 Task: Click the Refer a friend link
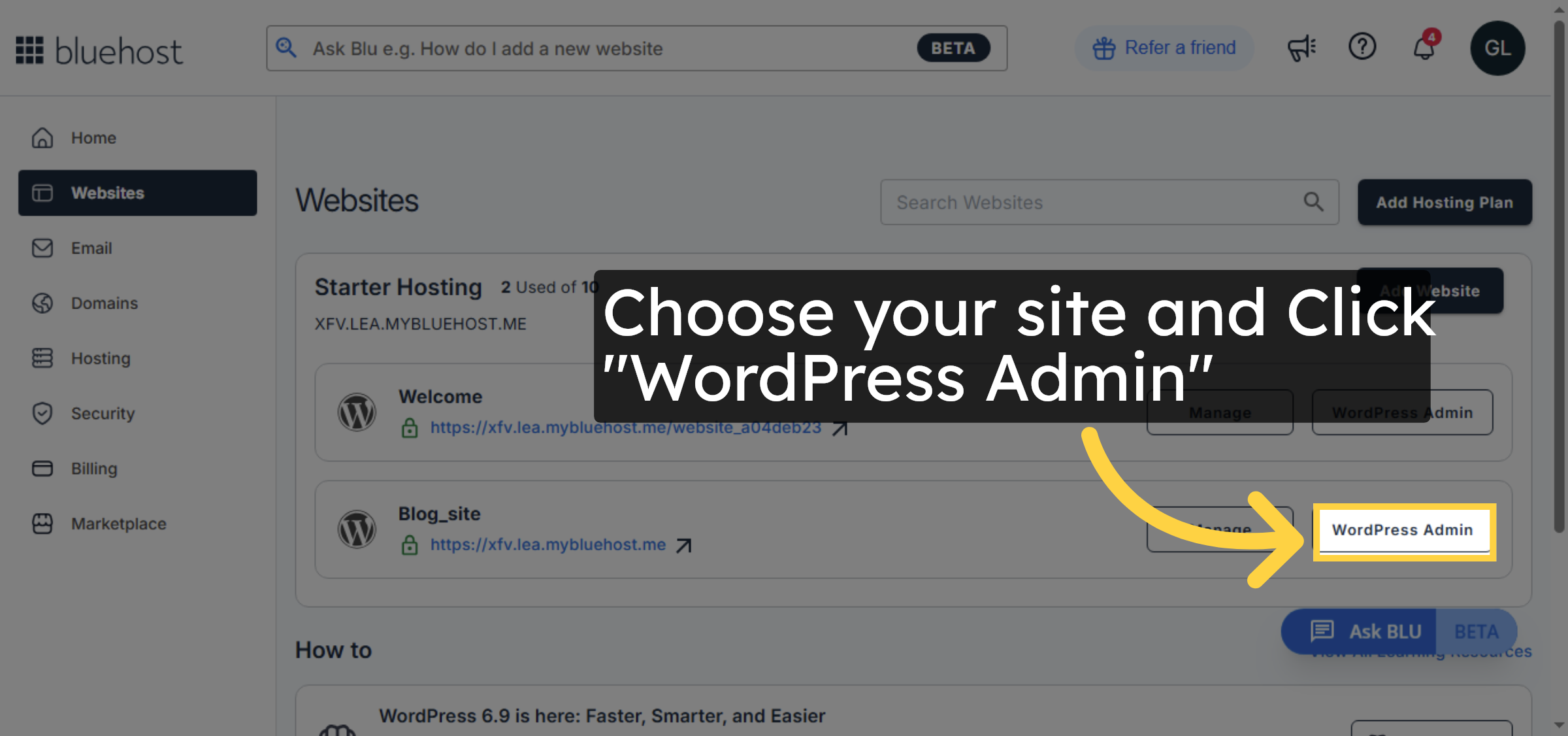[x=1164, y=48]
